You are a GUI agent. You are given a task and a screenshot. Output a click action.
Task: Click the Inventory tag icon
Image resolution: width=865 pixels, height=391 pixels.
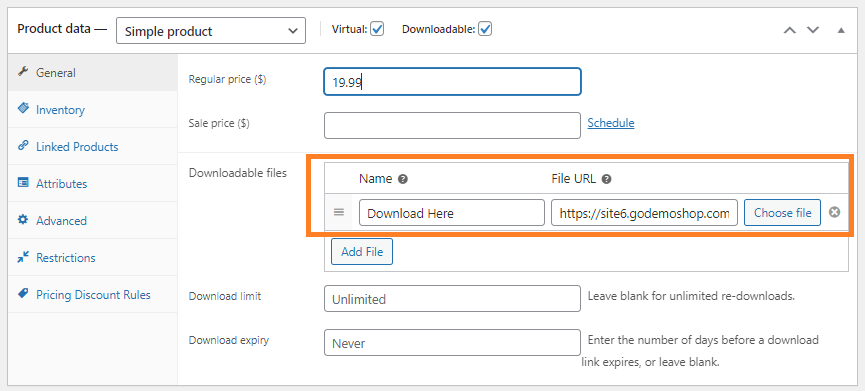click(x=23, y=109)
